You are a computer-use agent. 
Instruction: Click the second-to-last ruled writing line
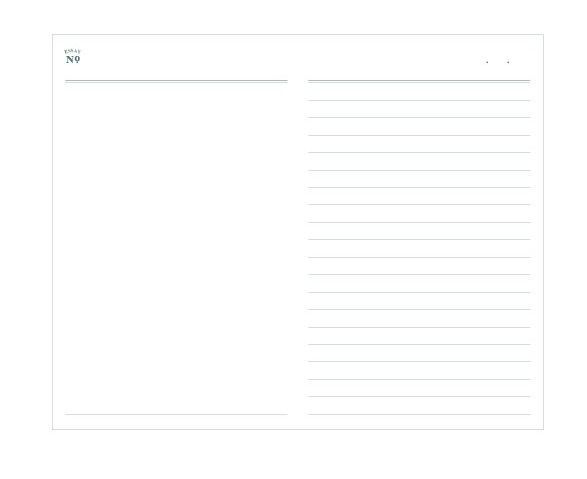tap(419, 396)
